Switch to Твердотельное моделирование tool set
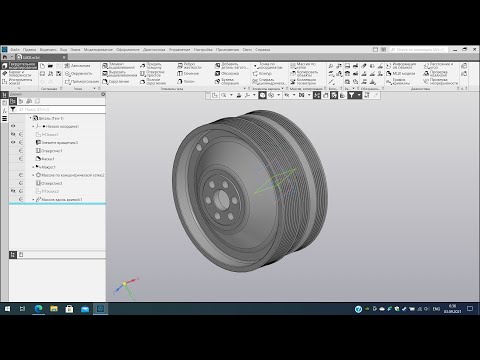Viewport: 480px width, 360px height. tap(19, 65)
